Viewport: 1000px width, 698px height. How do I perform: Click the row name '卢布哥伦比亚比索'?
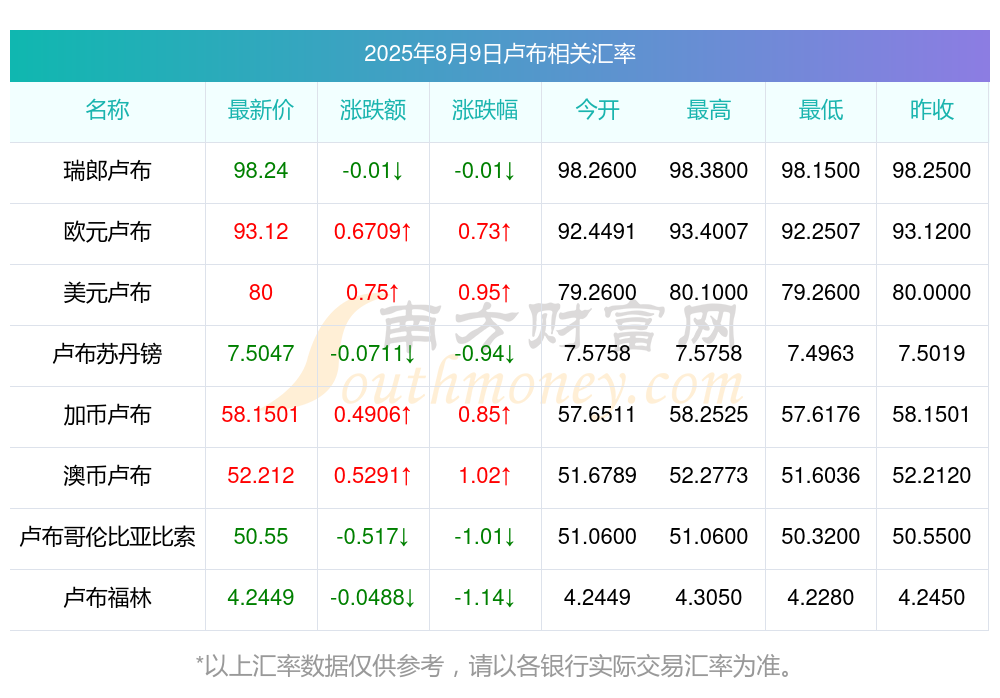tap(107, 537)
